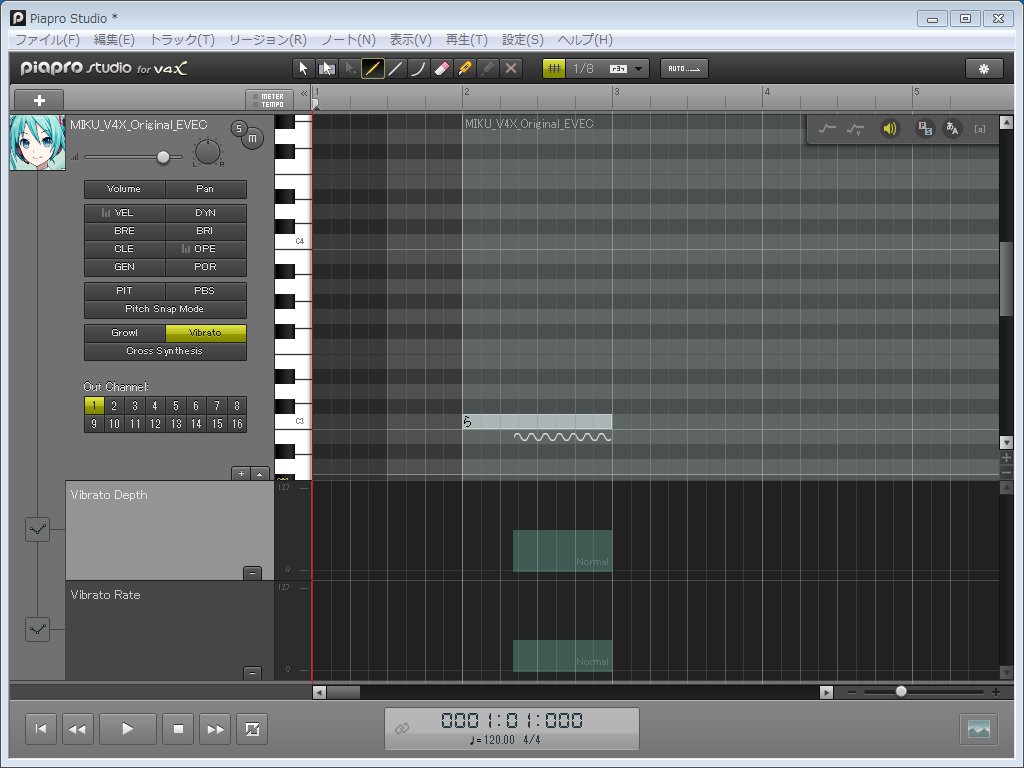Select the straight line tool
The width and height of the screenshot is (1024, 768).
[395, 68]
